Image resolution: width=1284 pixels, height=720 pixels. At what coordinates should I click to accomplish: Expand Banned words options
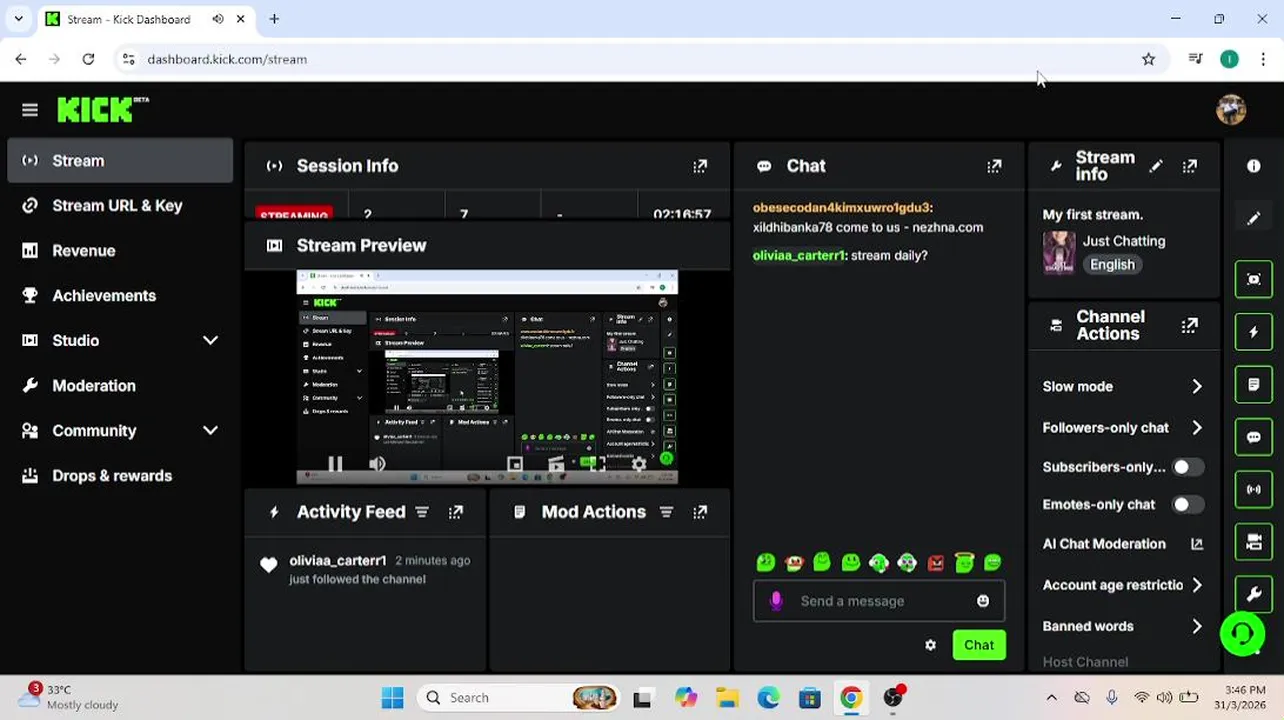[1197, 626]
